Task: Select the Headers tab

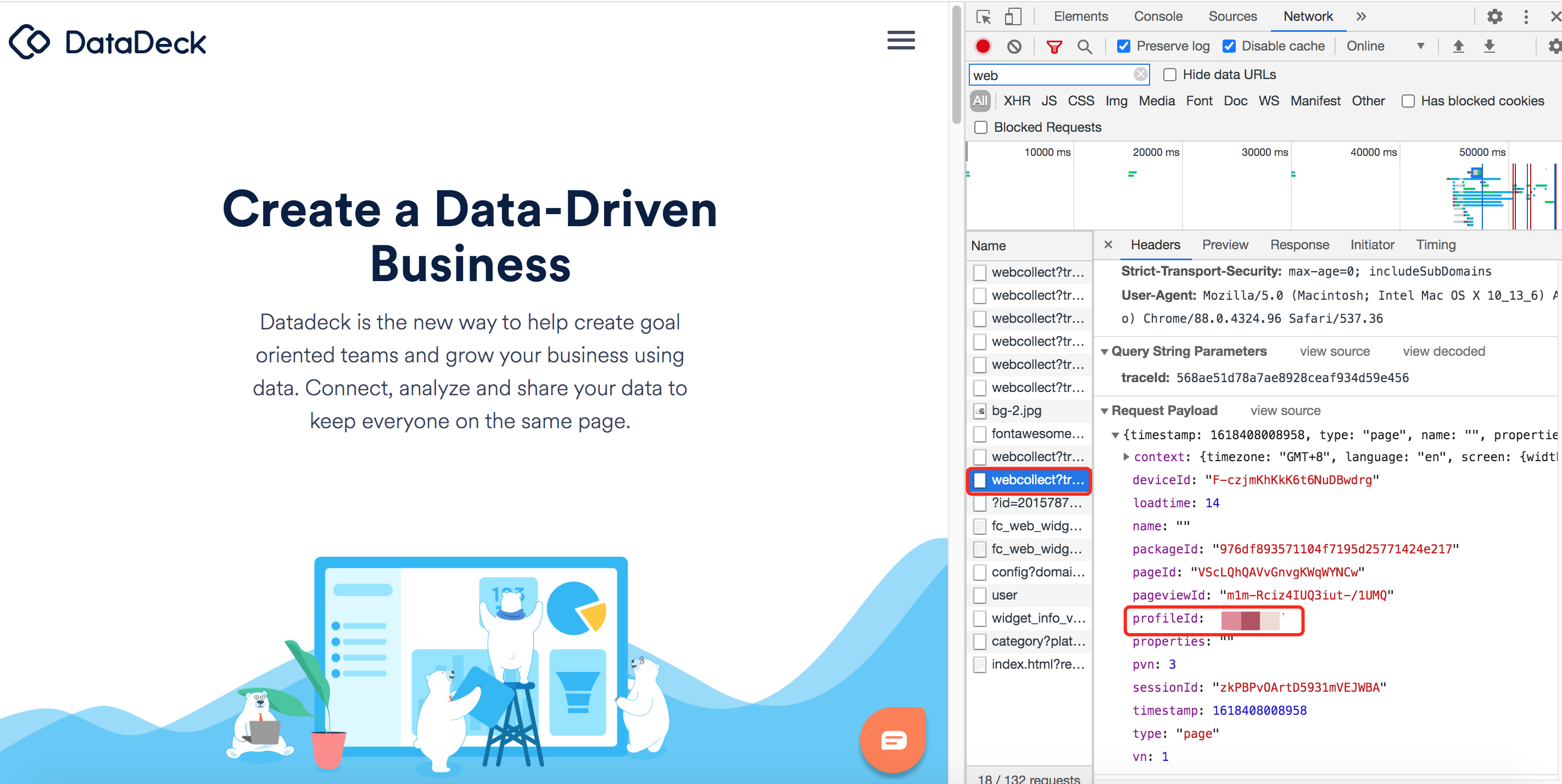Action: pyautogui.click(x=1155, y=244)
